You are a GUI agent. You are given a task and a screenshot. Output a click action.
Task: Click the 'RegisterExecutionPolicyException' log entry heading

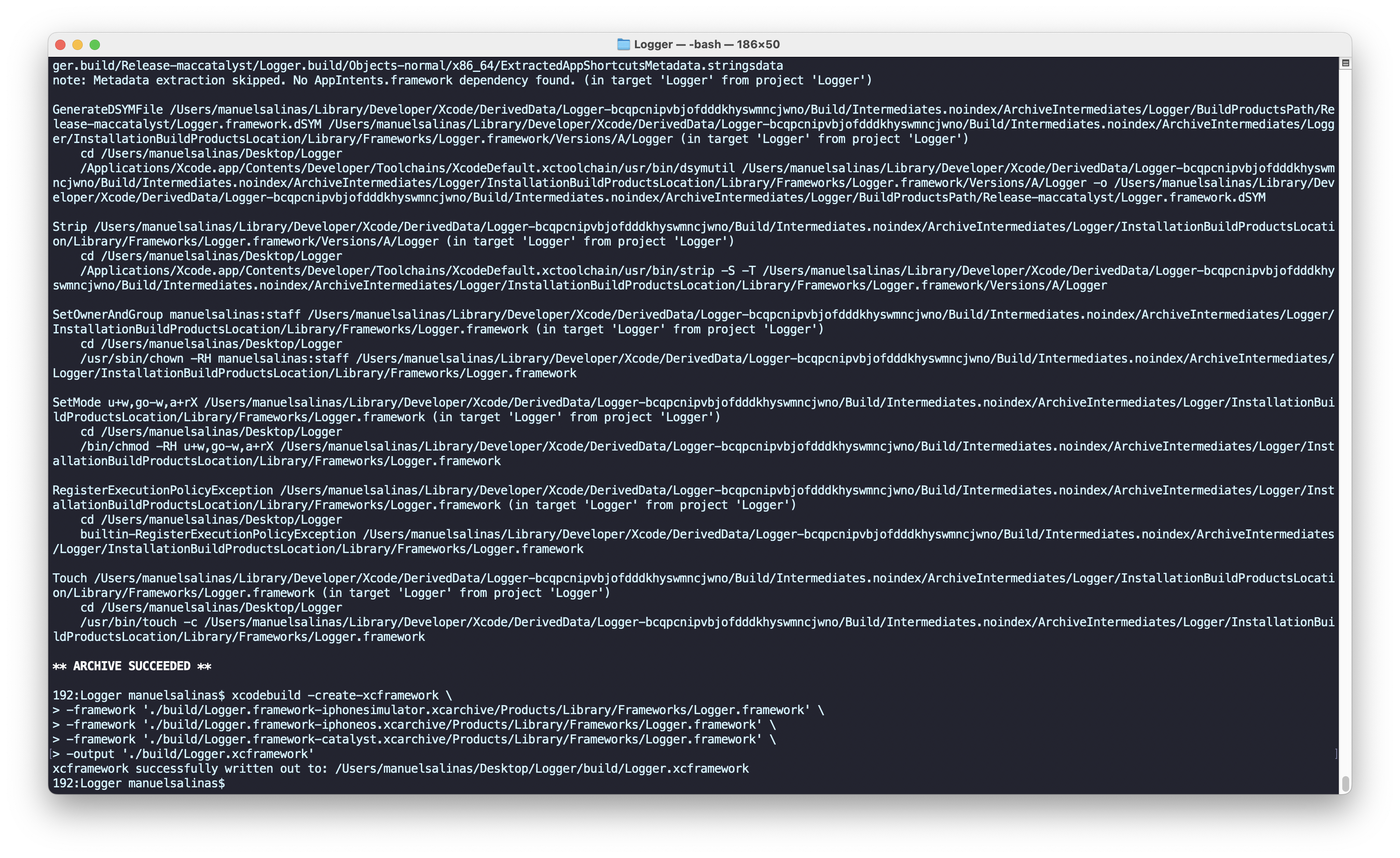pyautogui.click(x=162, y=490)
